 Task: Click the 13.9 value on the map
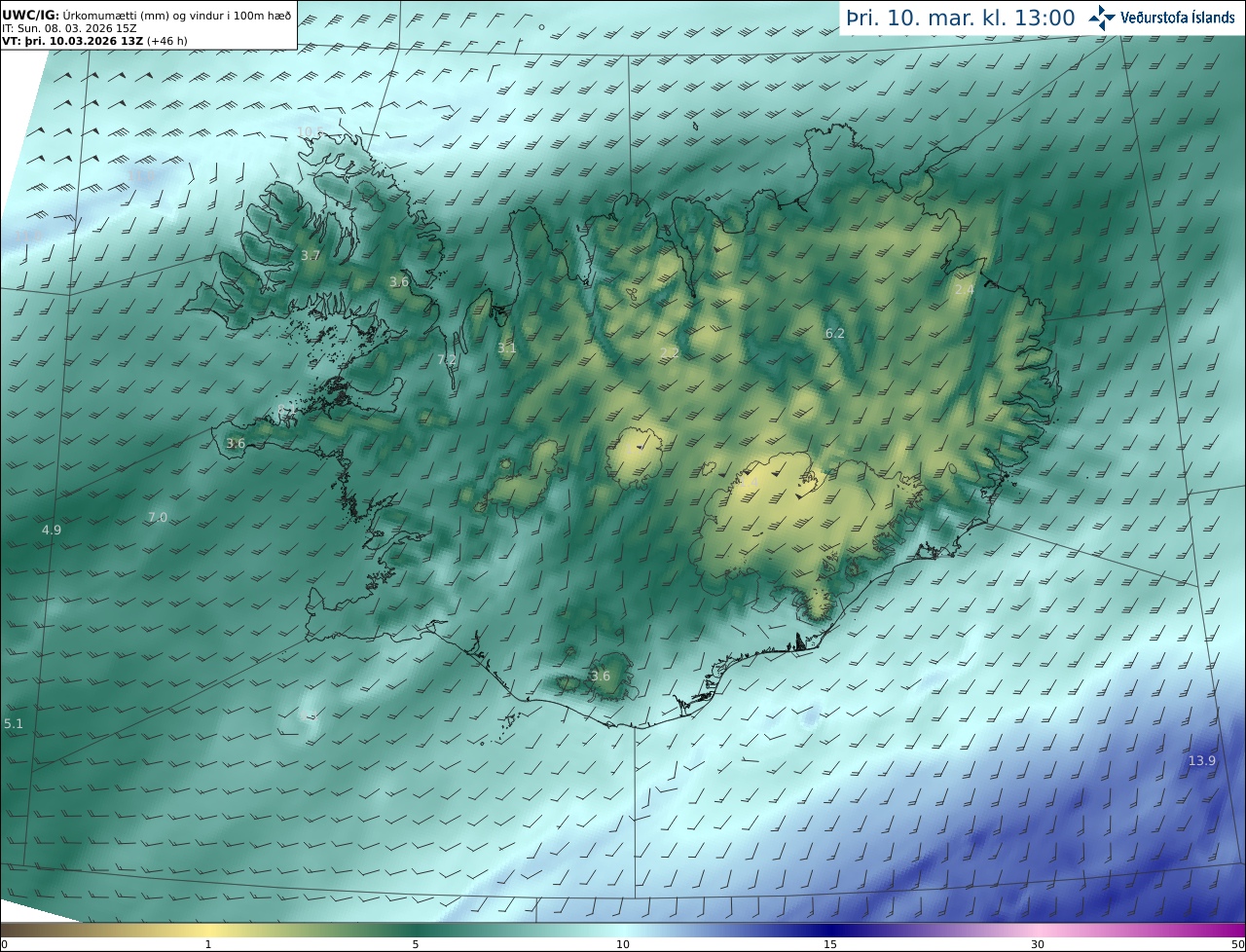coord(1201,760)
